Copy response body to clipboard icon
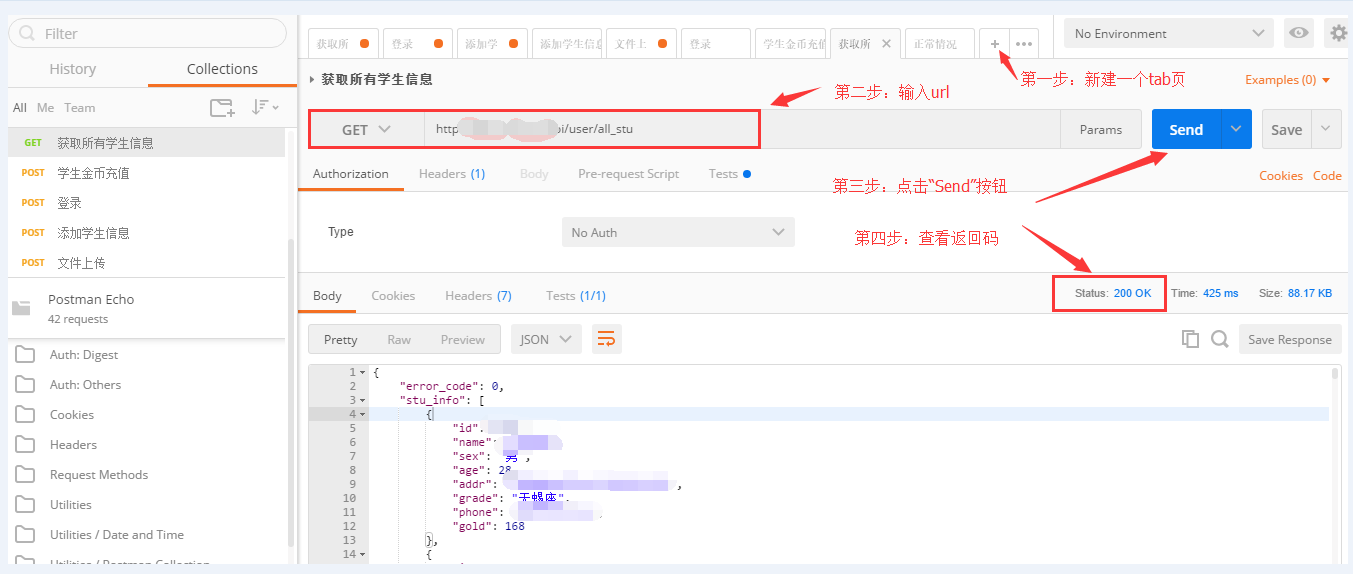Viewport: 1353px width, 574px height. [1190, 339]
